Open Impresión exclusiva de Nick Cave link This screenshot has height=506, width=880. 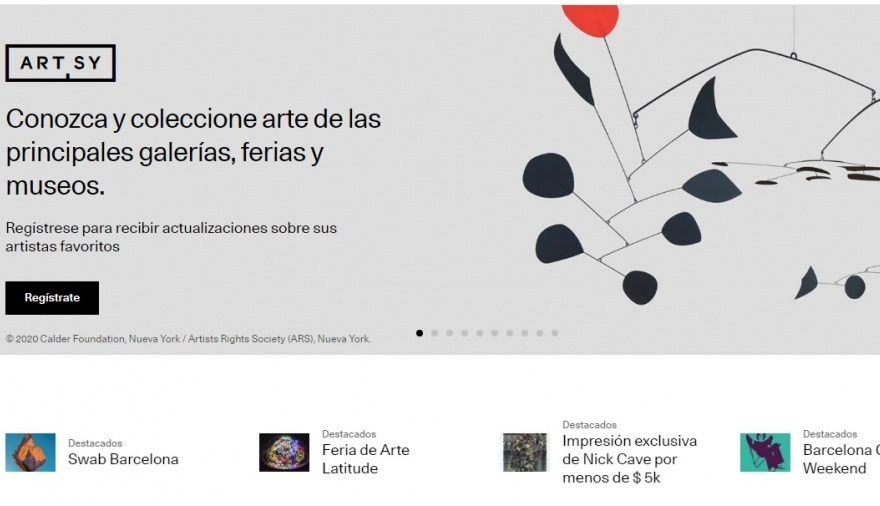pos(630,459)
